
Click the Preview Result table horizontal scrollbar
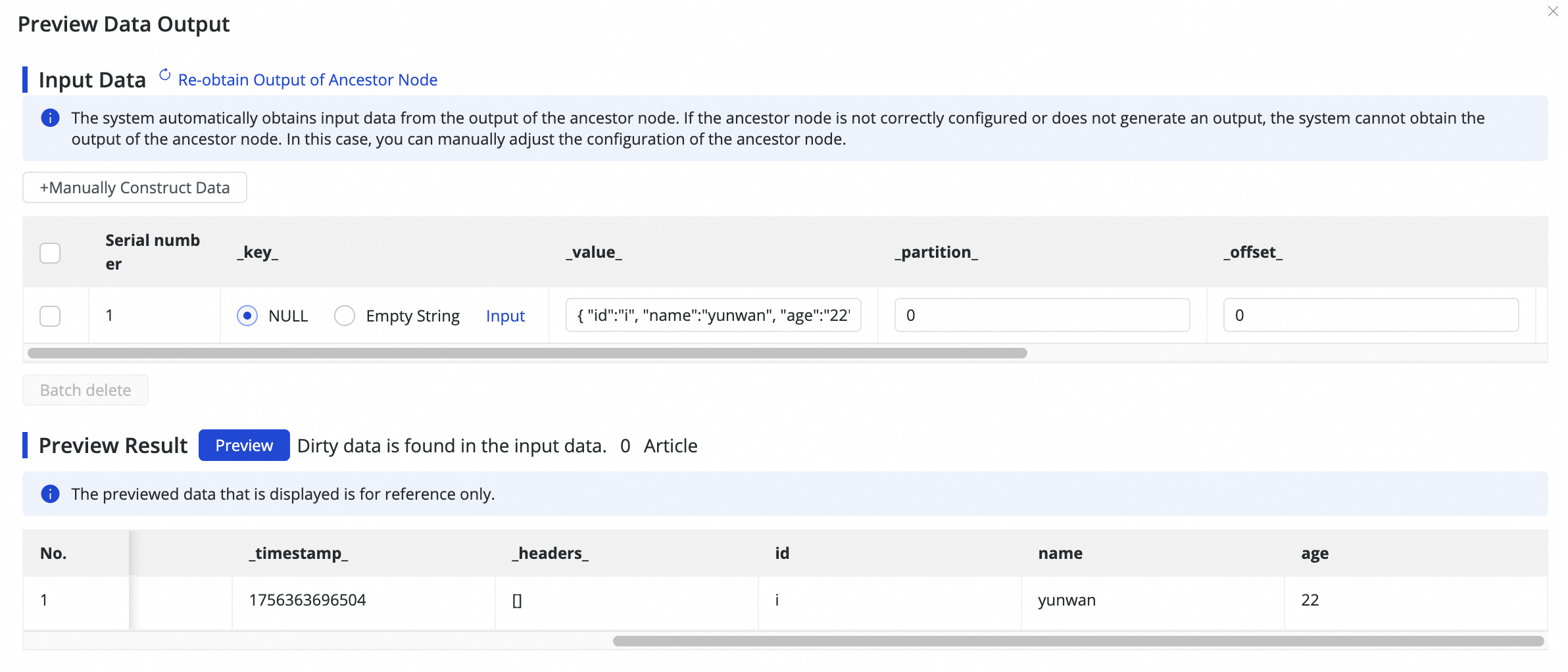1078,641
